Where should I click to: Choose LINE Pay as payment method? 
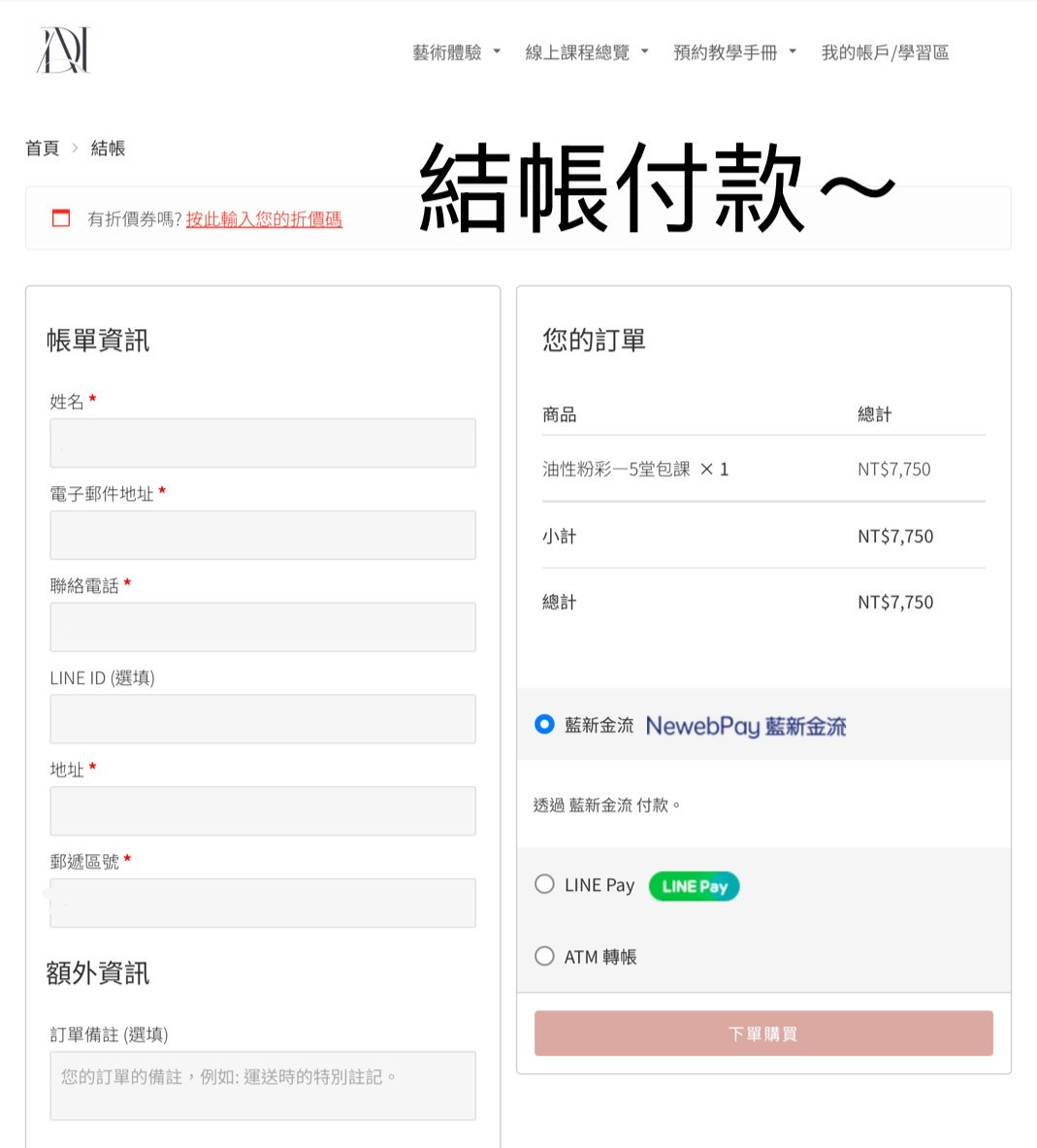544,884
